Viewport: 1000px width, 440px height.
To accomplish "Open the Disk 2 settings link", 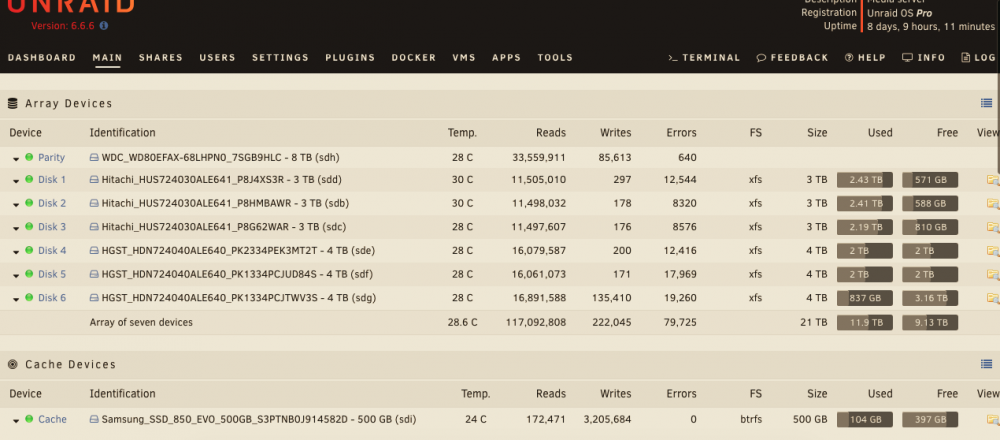I will click(x=52, y=203).
